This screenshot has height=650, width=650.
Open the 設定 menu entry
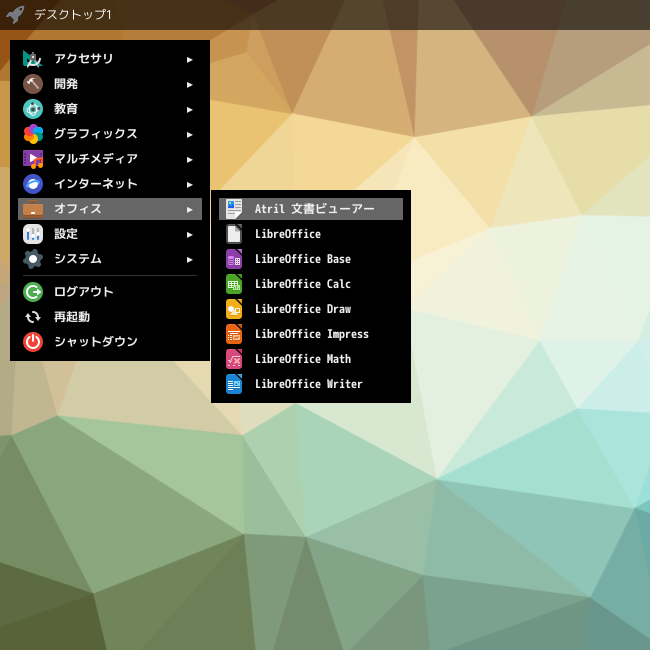(x=110, y=234)
